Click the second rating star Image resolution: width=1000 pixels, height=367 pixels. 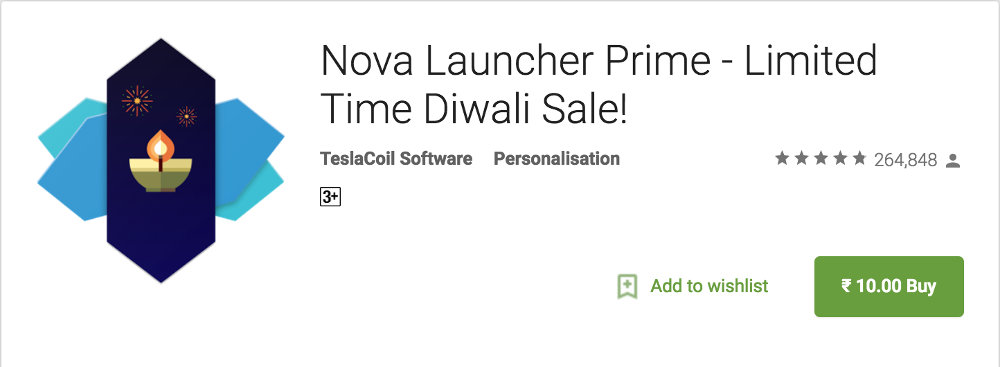[x=802, y=158]
